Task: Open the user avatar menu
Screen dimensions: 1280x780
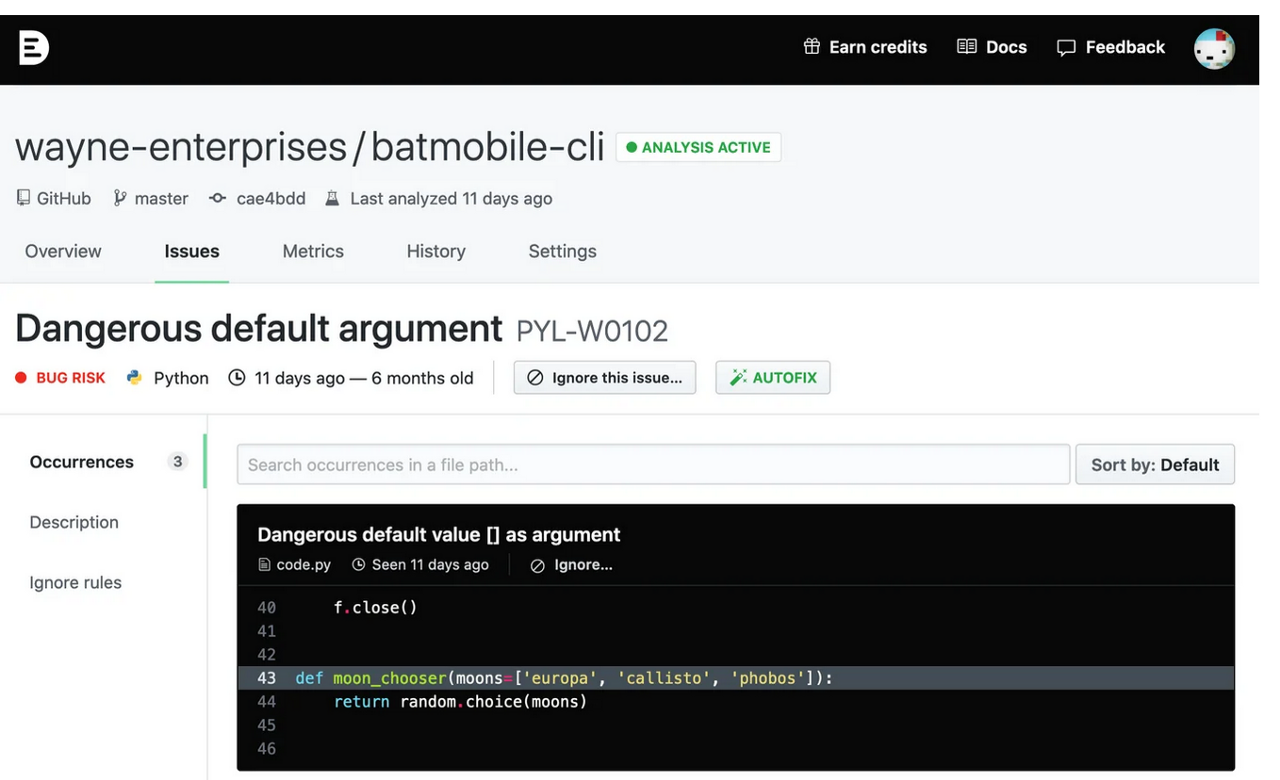Action: tap(1214, 48)
